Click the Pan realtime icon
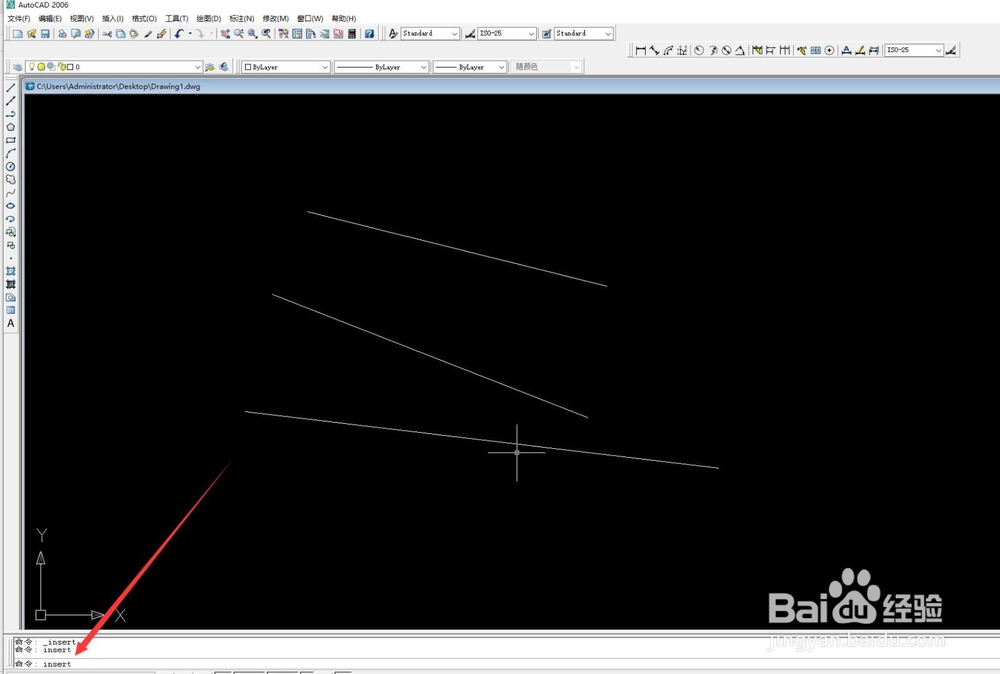The image size is (1000, 674). 225,34
